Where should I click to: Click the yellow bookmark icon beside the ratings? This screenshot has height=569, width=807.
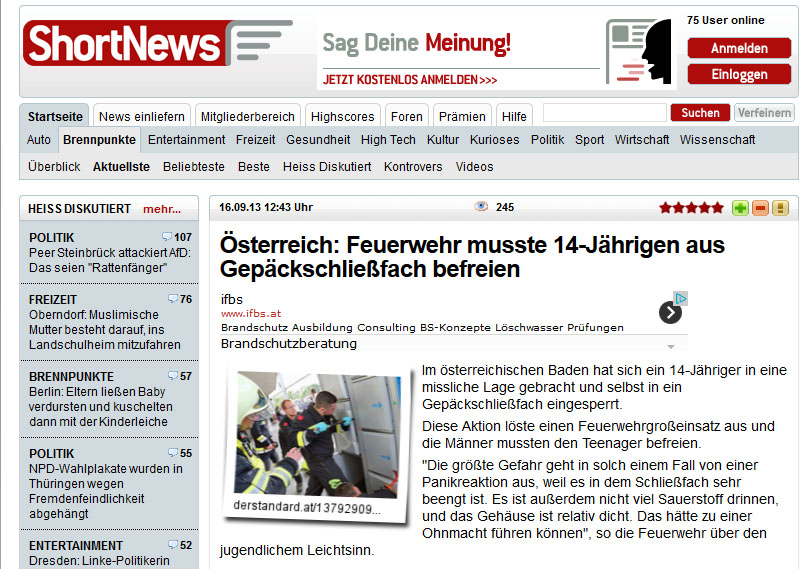pos(780,208)
